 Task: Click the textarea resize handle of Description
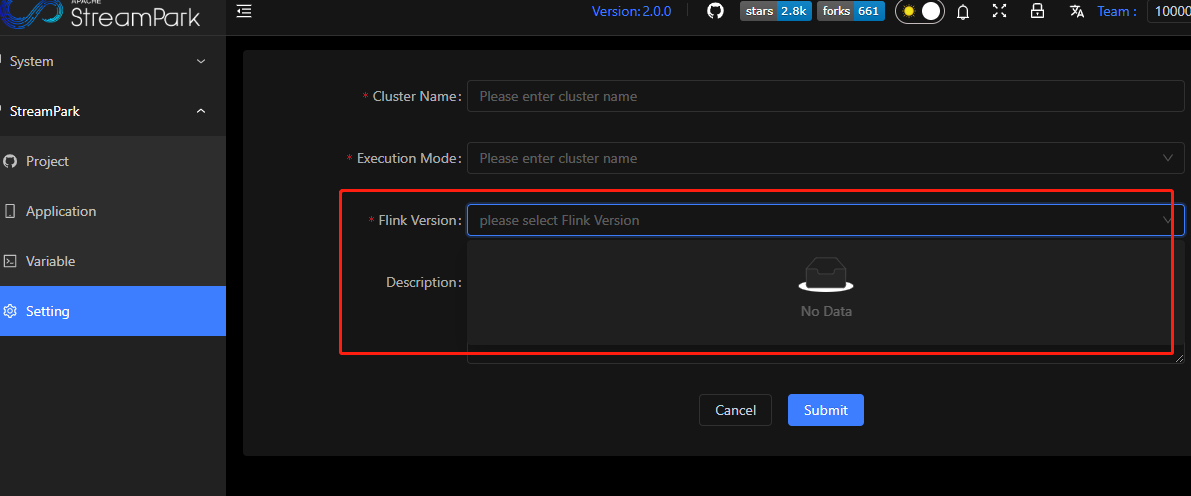click(x=1180, y=358)
